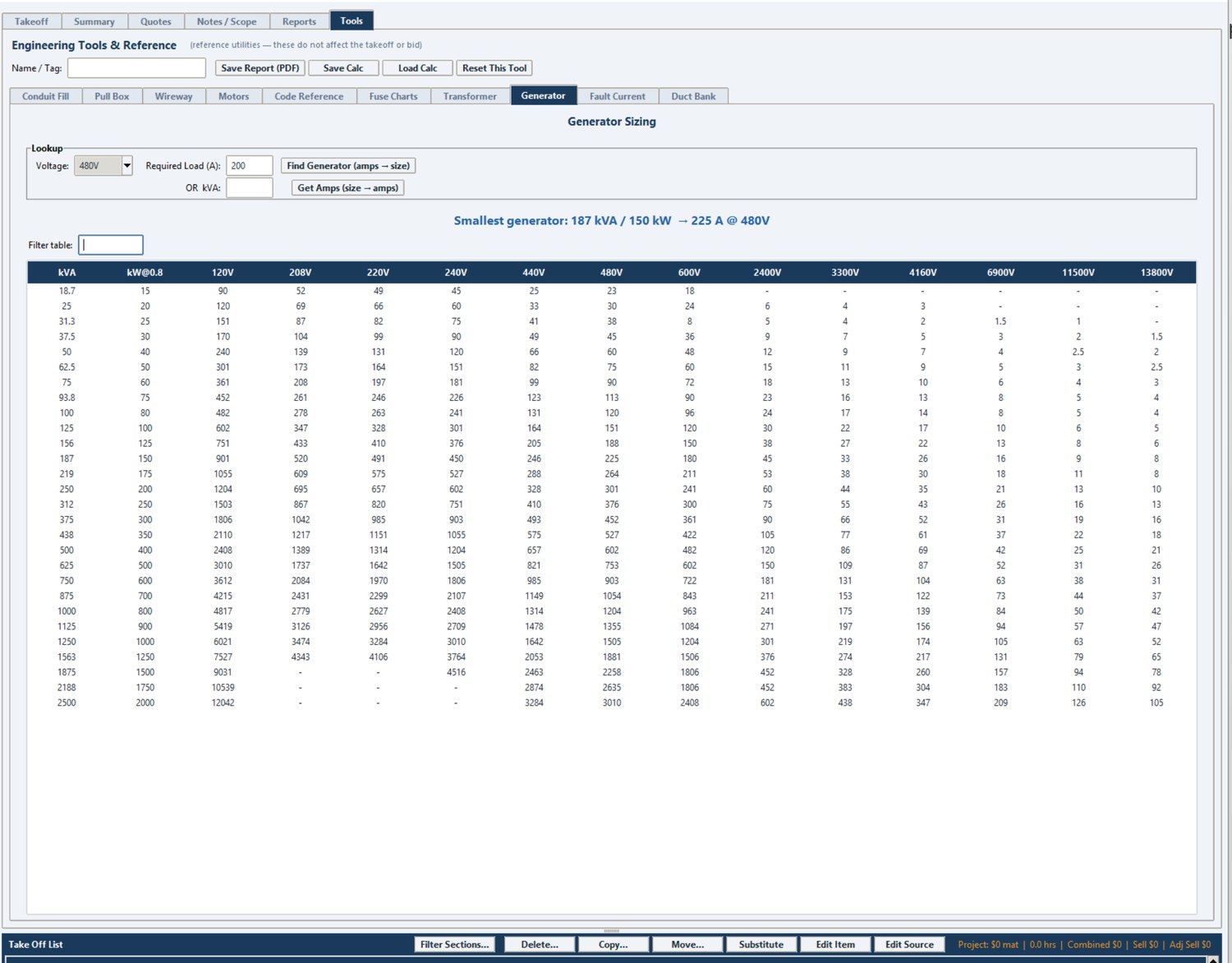Screen dimensions: 1232x963
Task: Click Find Generator (amps → size) button
Action: (x=348, y=166)
